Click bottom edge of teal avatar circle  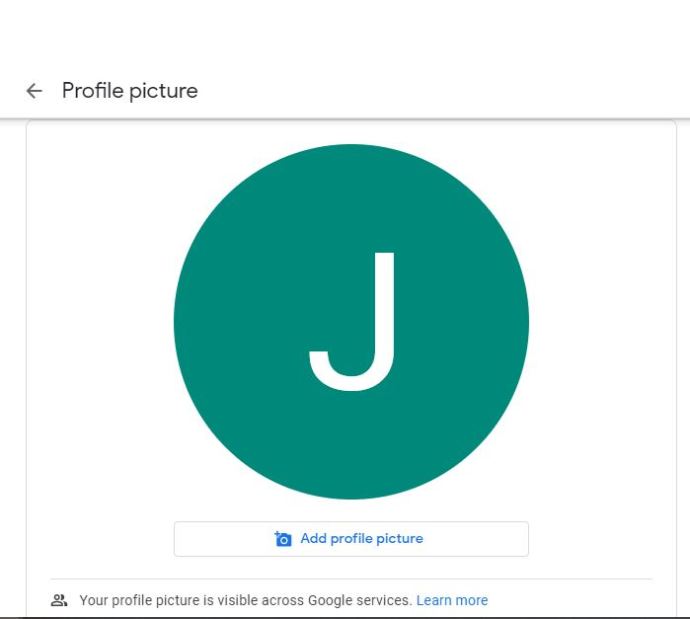351,497
